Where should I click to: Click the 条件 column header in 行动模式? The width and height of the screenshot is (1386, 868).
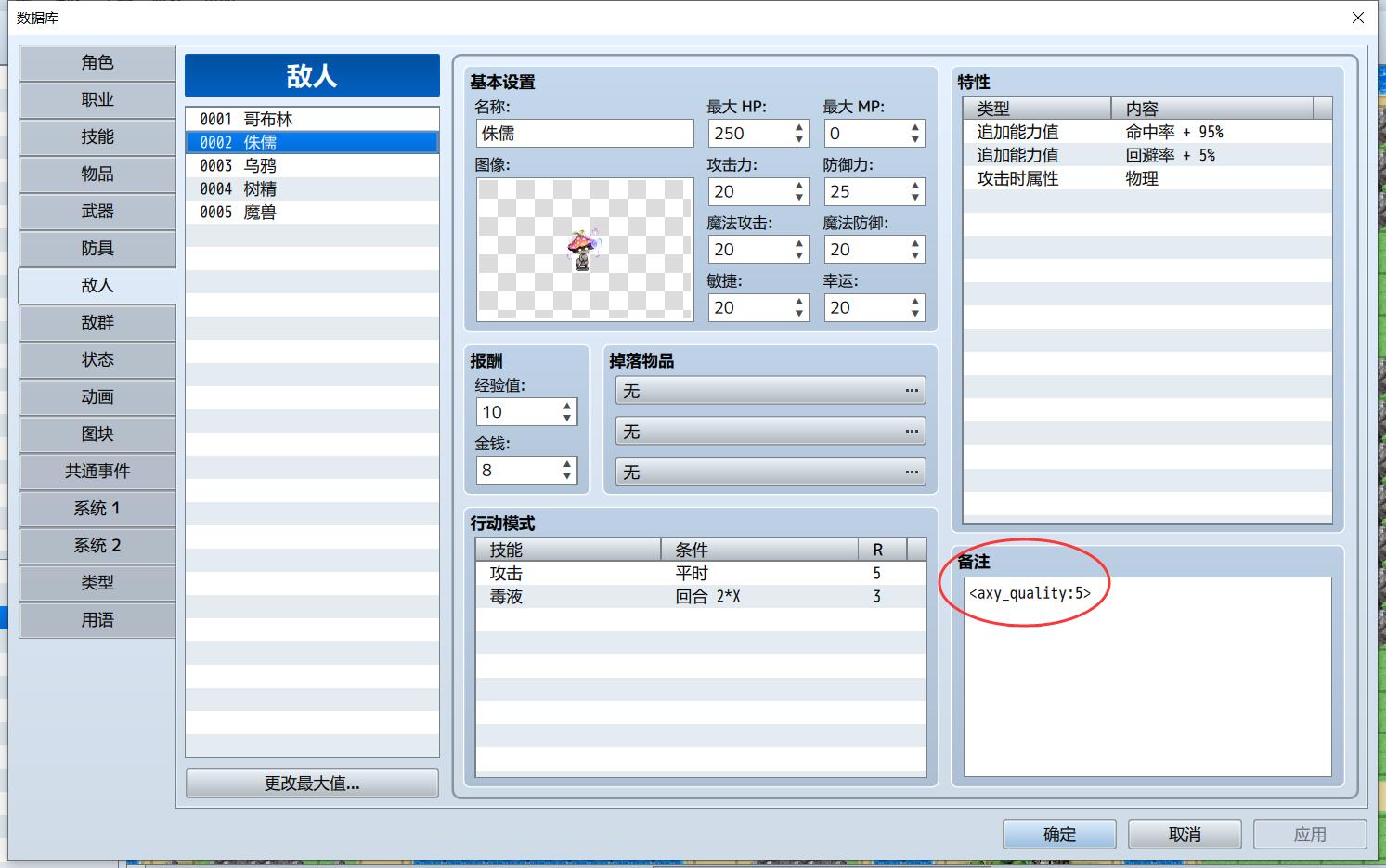759,550
